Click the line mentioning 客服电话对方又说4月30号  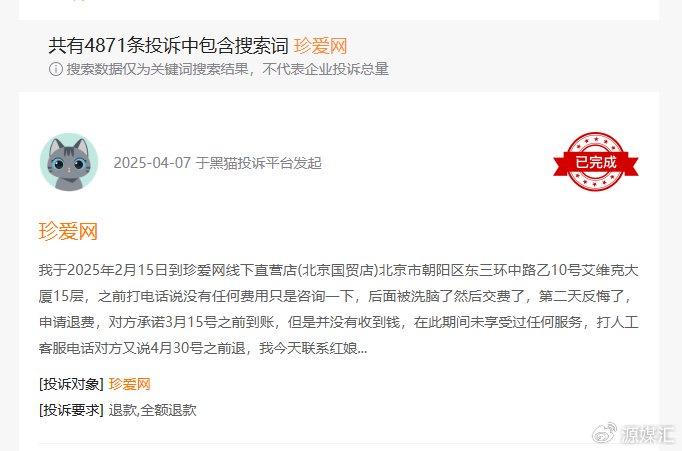(x=203, y=348)
